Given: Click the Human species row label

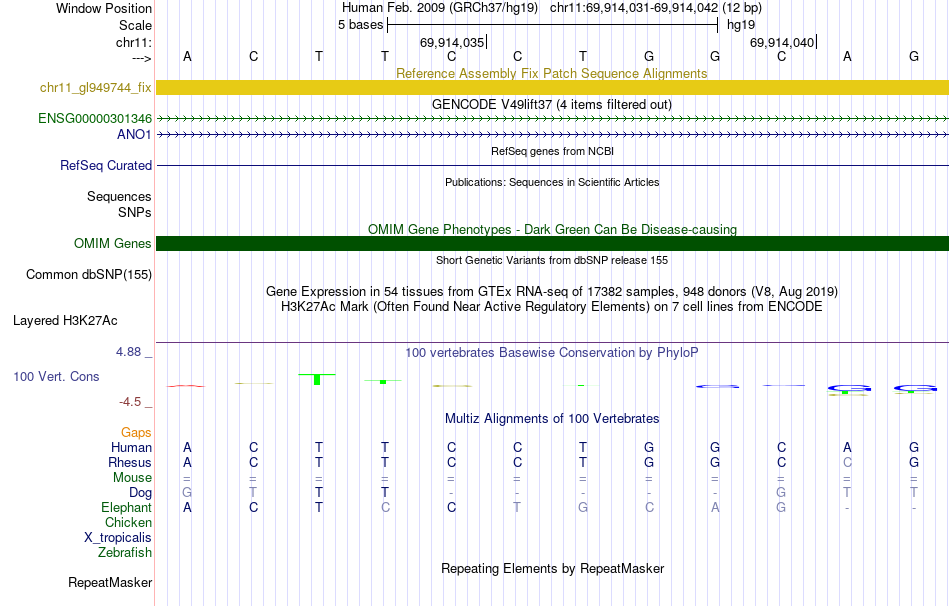Looking at the screenshot, I should (131, 448).
